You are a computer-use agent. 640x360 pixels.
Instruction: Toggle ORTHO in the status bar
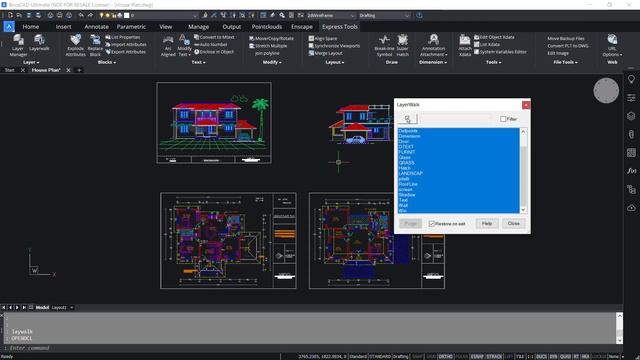coord(445,357)
